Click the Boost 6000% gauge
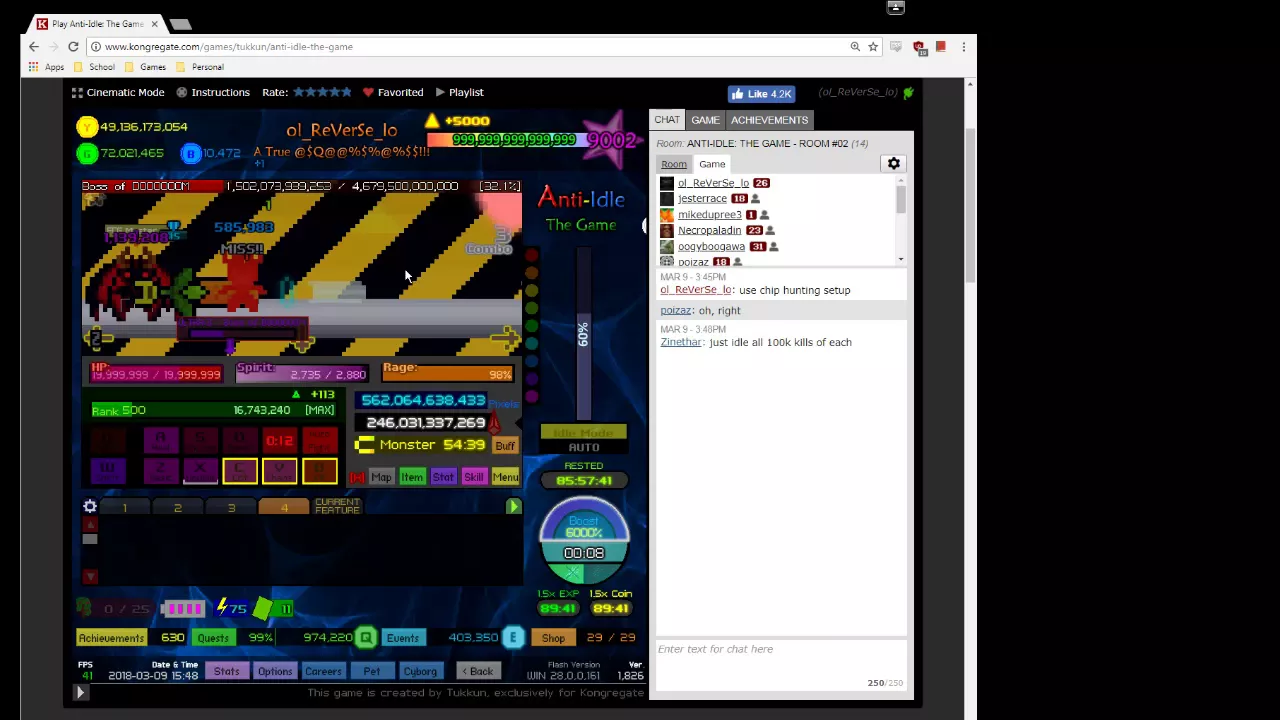1280x720 pixels. click(584, 540)
